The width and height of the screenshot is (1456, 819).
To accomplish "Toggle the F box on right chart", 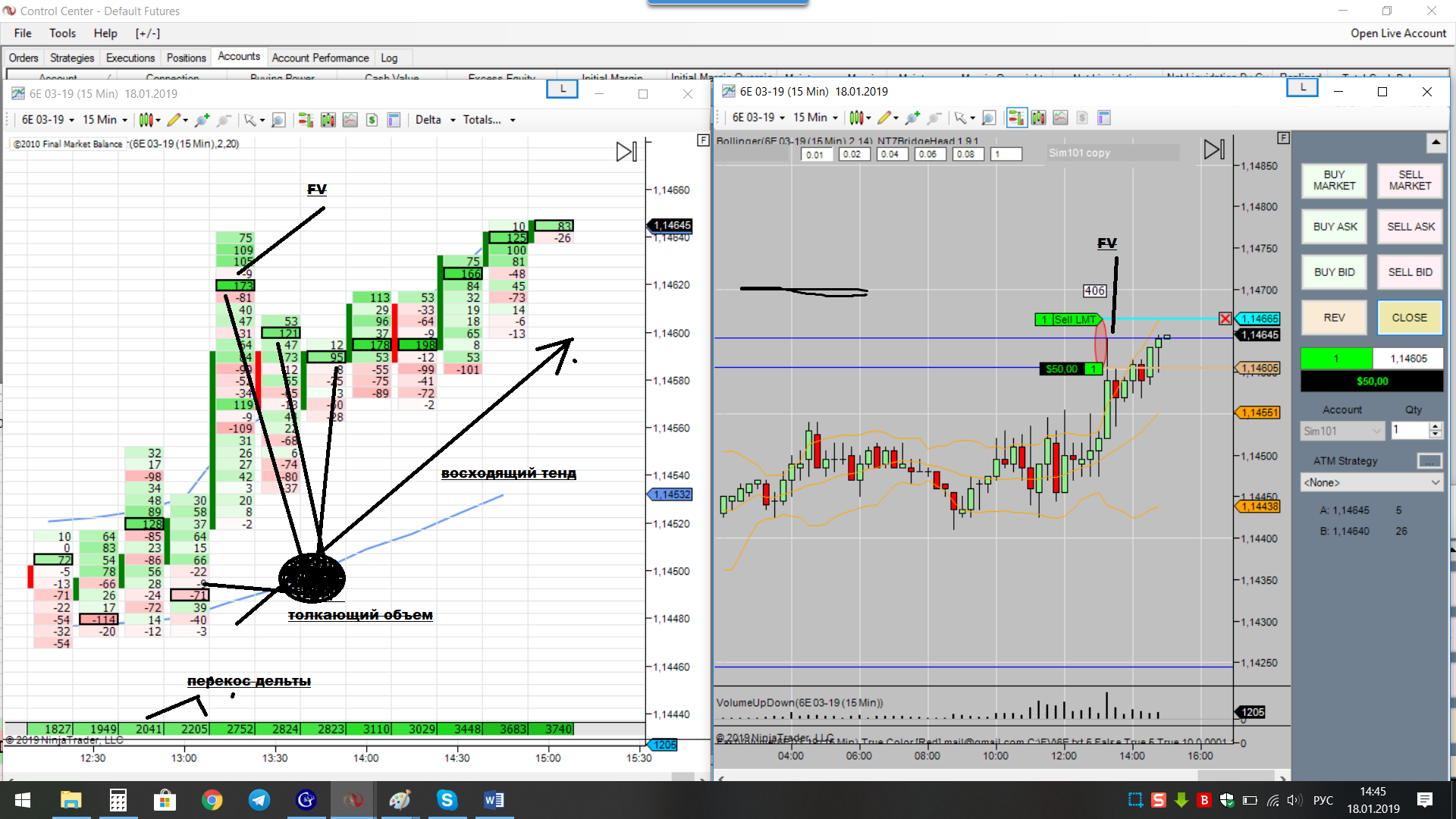I will click(1283, 138).
